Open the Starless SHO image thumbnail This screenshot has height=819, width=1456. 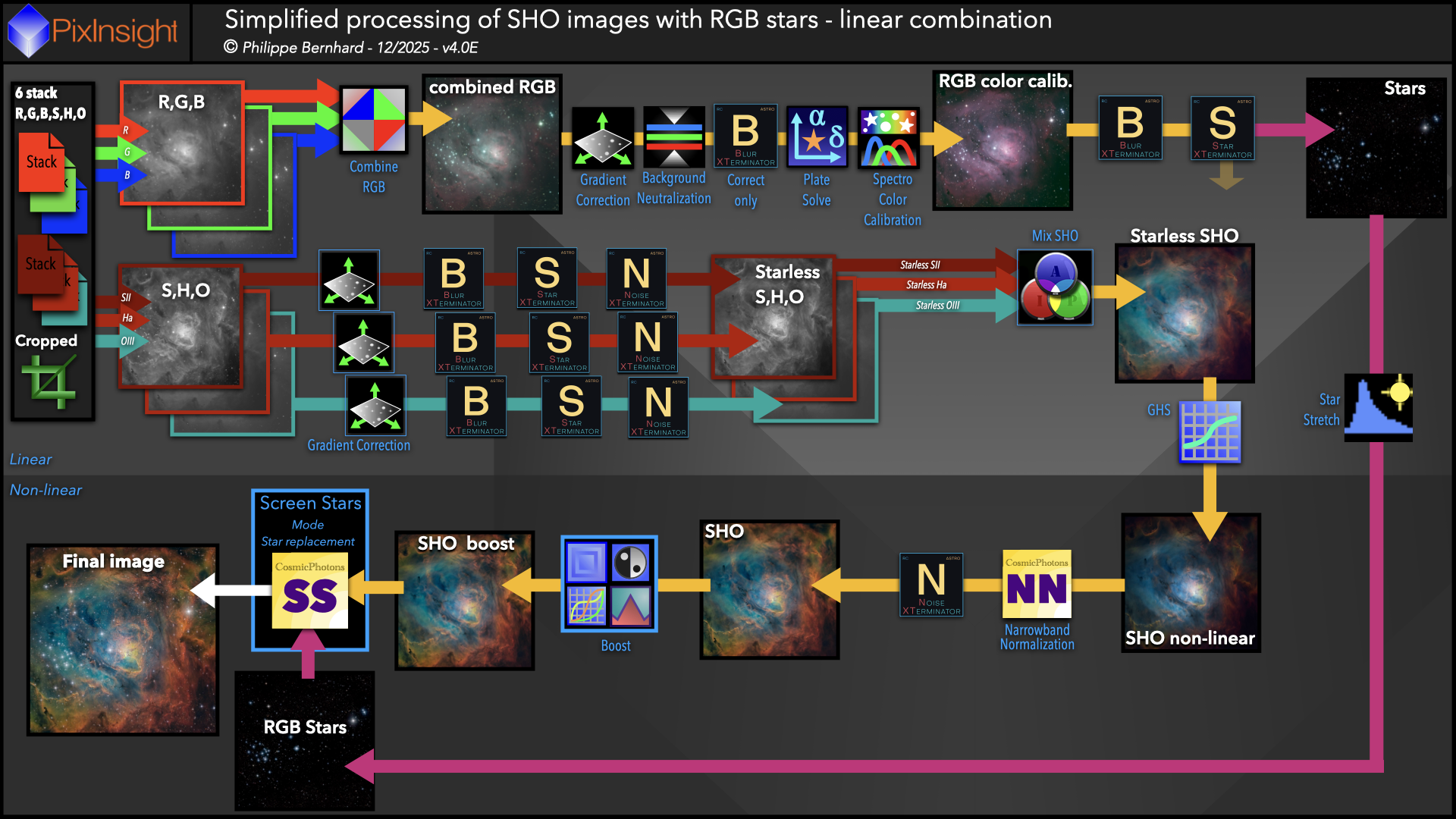click(x=1185, y=312)
